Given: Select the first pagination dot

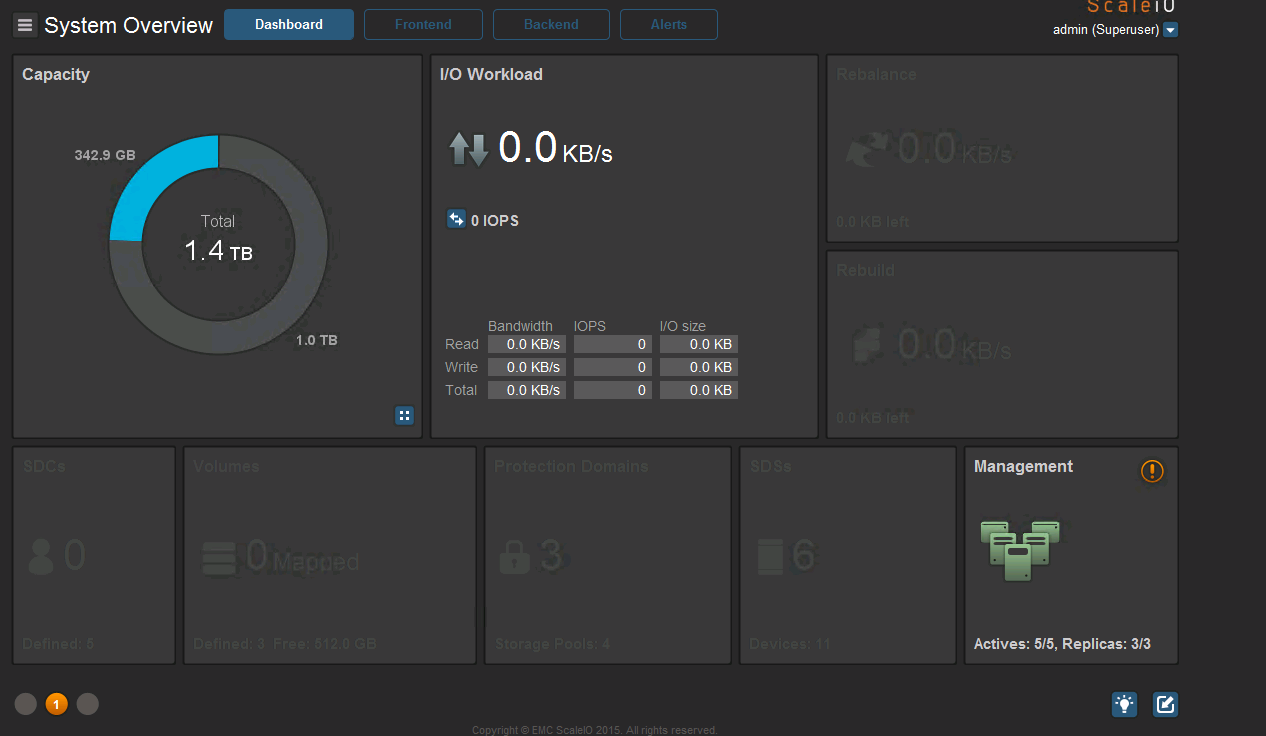Looking at the screenshot, I should click(25, 704).
